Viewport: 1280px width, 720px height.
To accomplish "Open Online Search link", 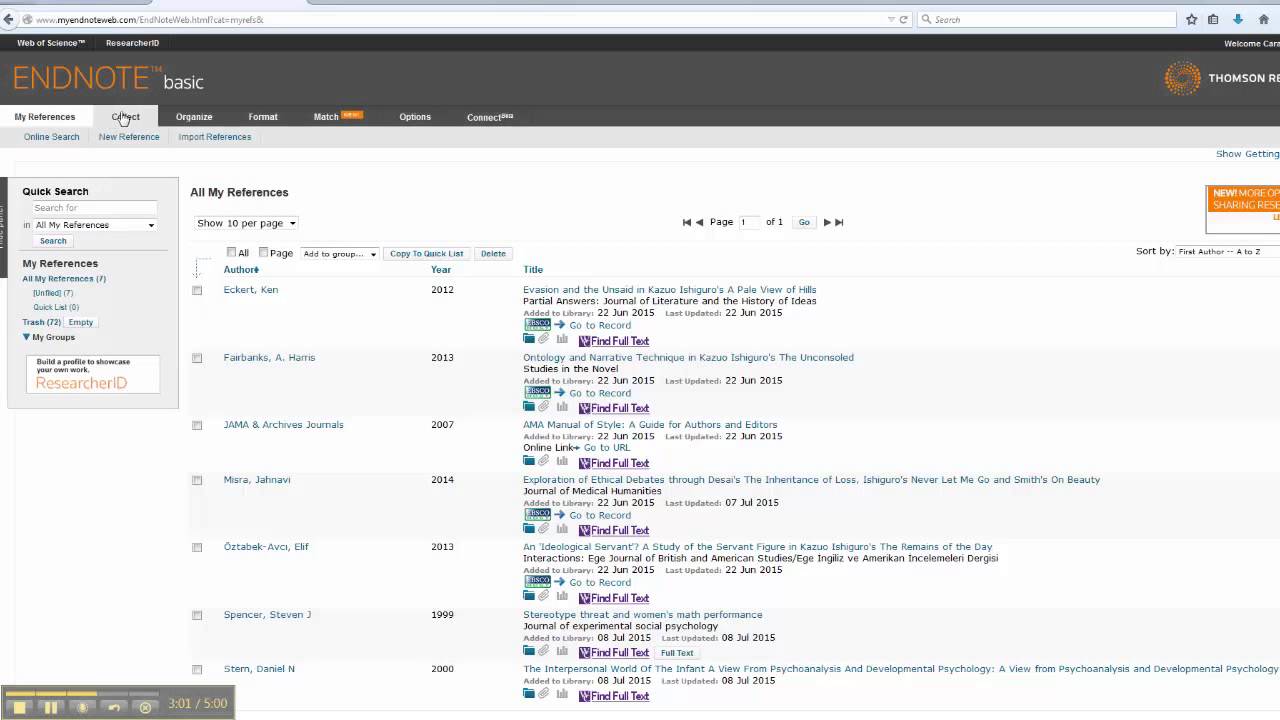I will (x=51, y=137).
